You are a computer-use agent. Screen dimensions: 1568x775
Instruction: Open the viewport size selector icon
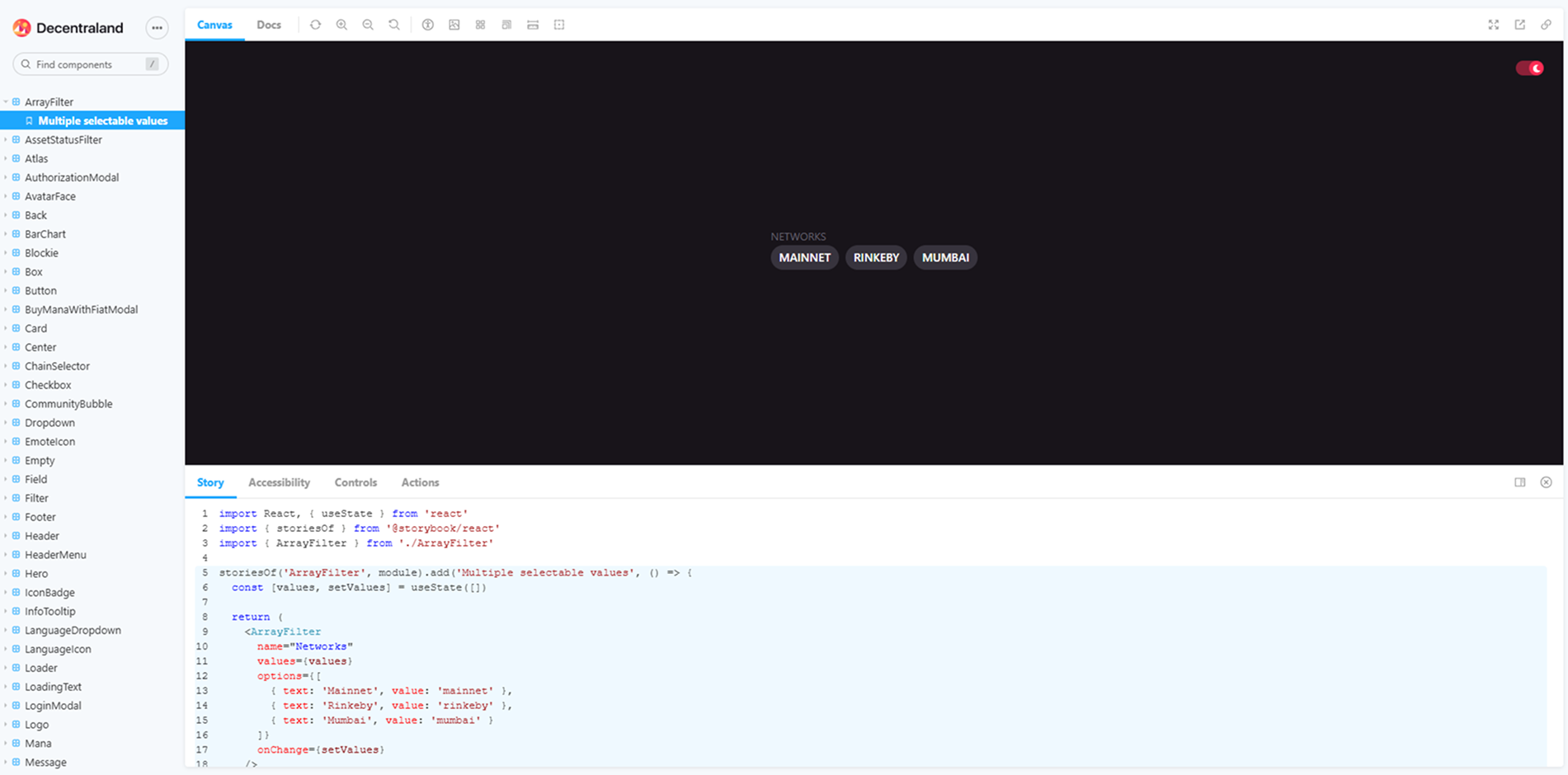[x=507, y=25]
